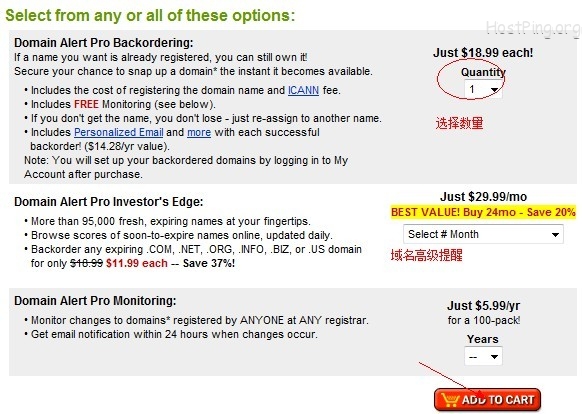Click the arrow icon of the month selector

[555, 235]
